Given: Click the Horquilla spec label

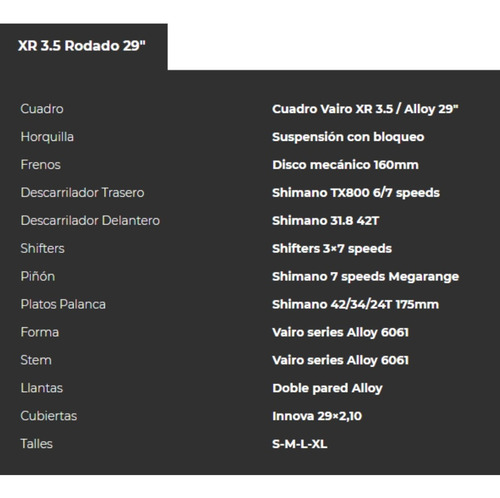Looking at the screenshot, I should click(x=47, y=137).
